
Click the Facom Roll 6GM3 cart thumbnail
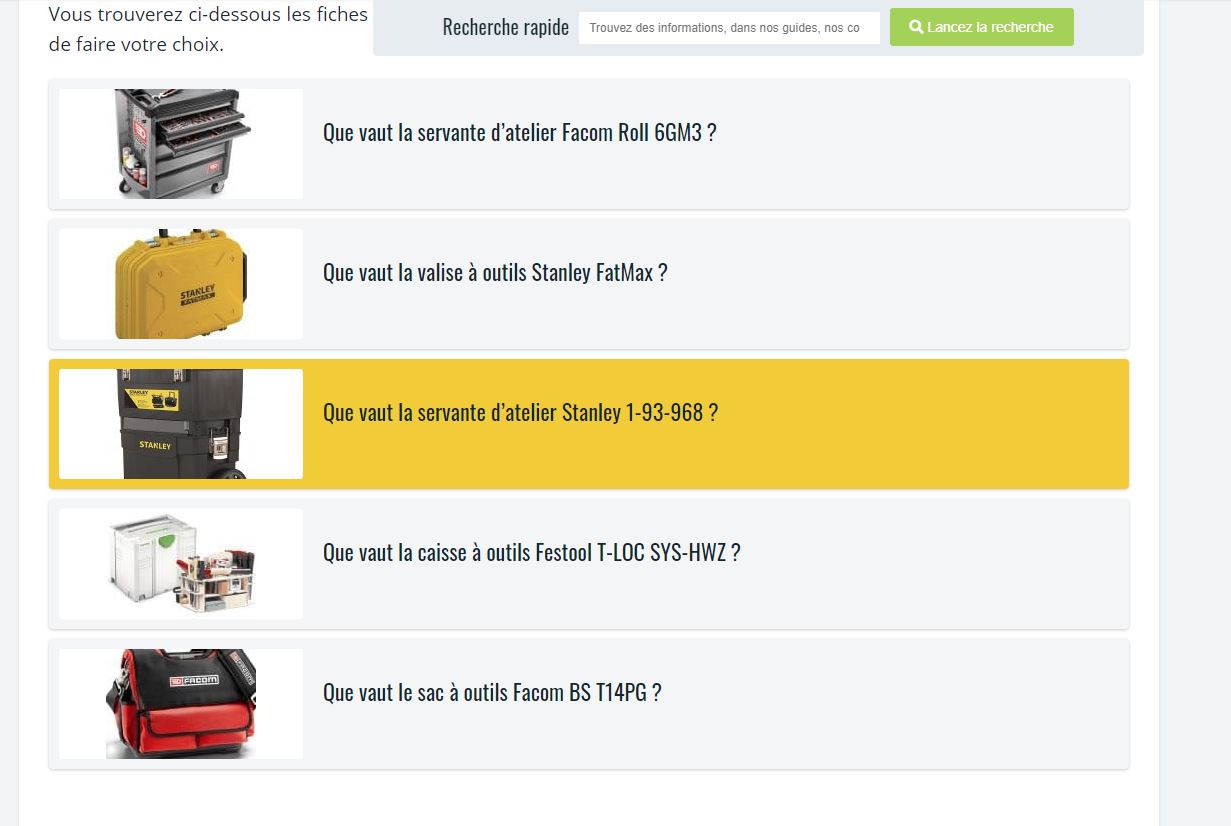click(181, 144)
